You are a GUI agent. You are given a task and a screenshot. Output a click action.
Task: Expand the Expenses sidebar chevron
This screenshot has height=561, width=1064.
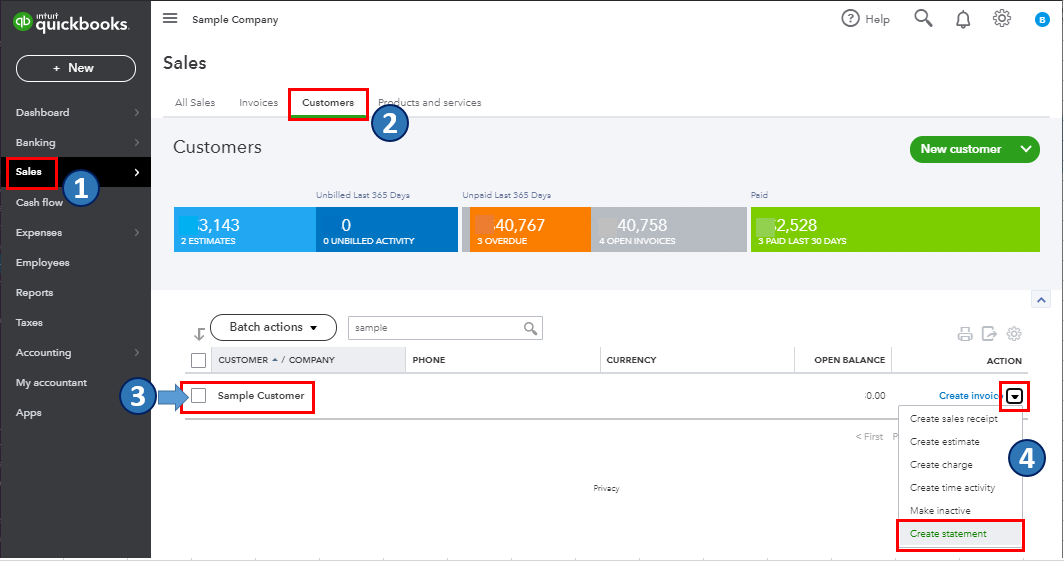click(136, 233)
